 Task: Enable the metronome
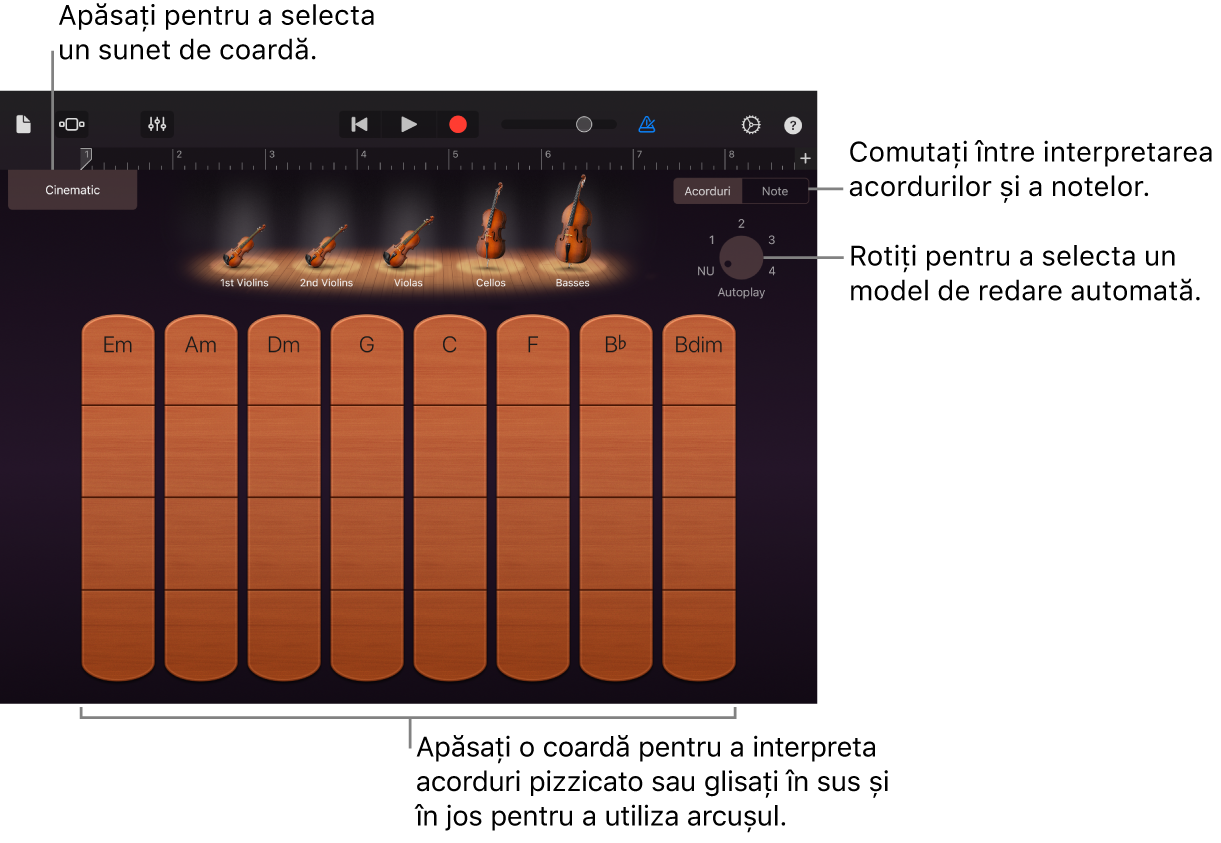point(647,124)
